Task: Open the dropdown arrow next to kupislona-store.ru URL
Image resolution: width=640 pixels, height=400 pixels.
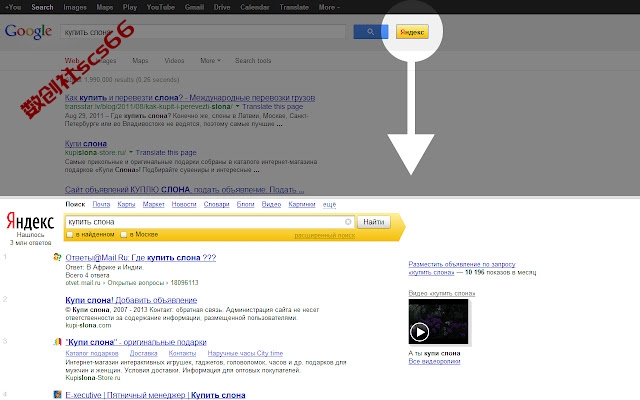Action: 131,152
